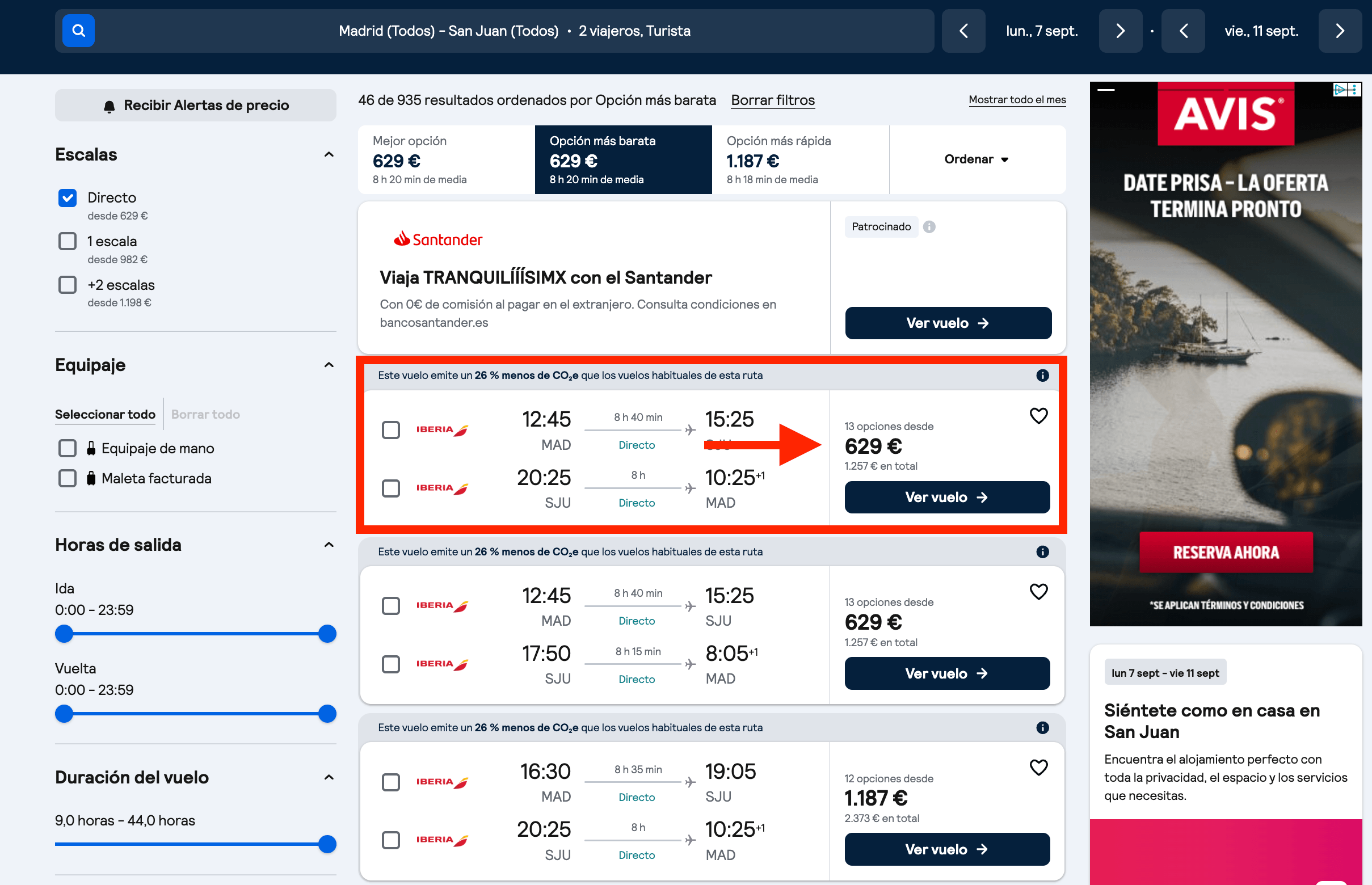The width and height of the screenshot is (1372, 885).
Task: Check the +2 escalas filter
Action: 68,285
